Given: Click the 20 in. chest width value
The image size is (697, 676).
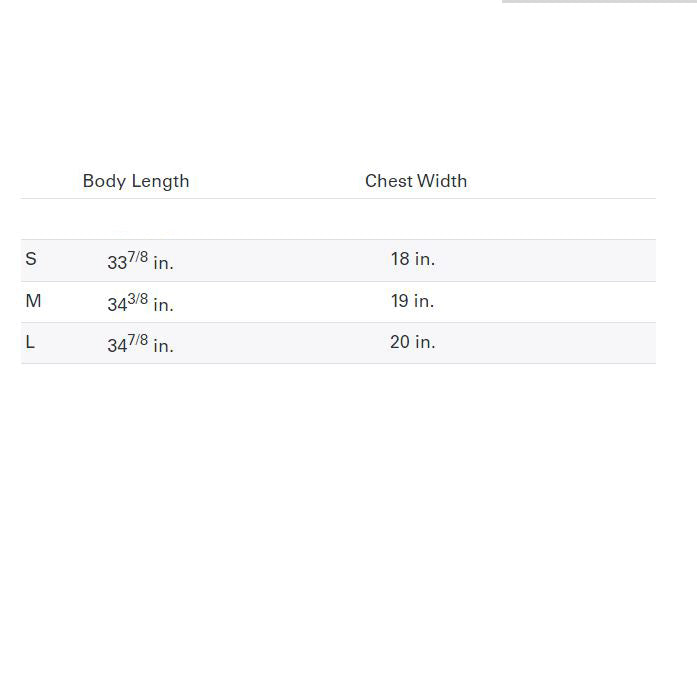Looking at the screenshot, I should (412, 342).
